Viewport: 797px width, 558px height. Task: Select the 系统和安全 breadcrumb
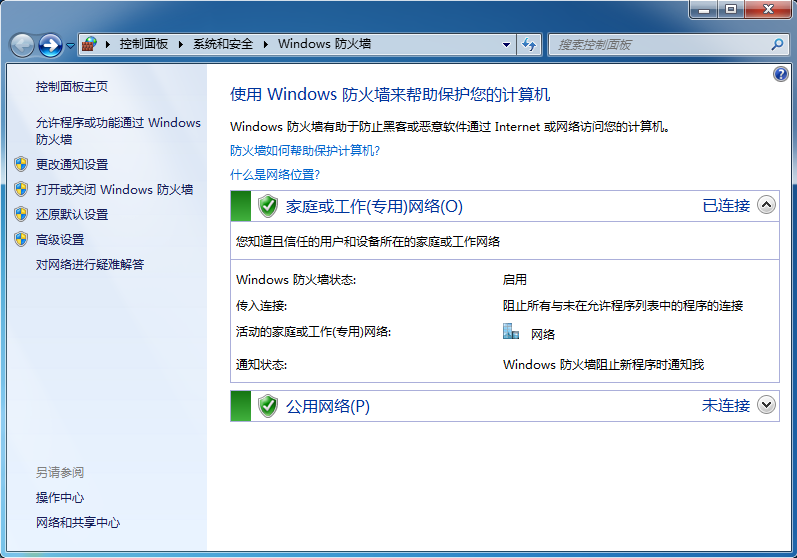point(223,44)
